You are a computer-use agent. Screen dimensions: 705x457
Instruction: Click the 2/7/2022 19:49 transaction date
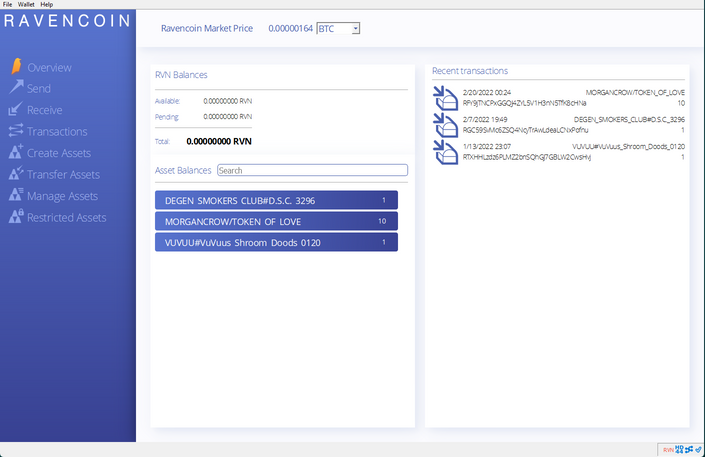[x=485, y=119]
